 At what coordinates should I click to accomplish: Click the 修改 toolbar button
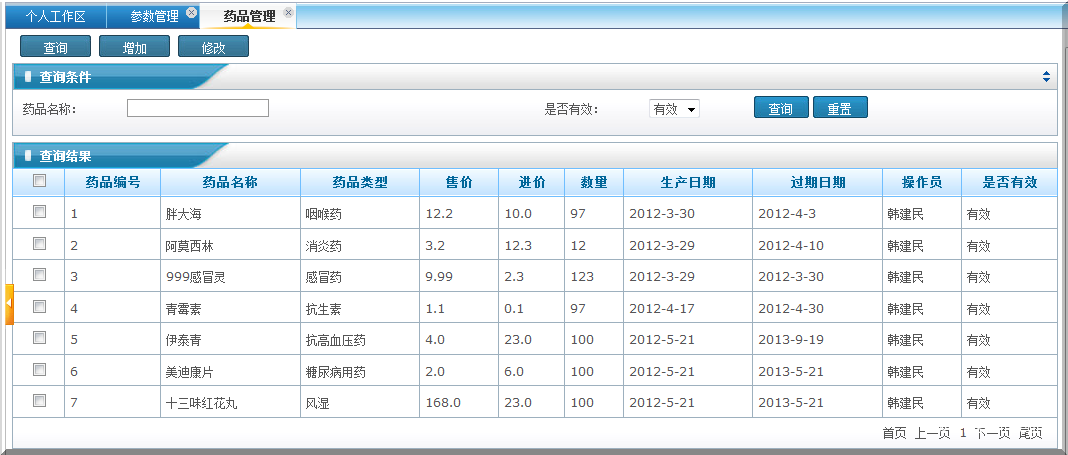pyautogui.click(x=213, y=47)
